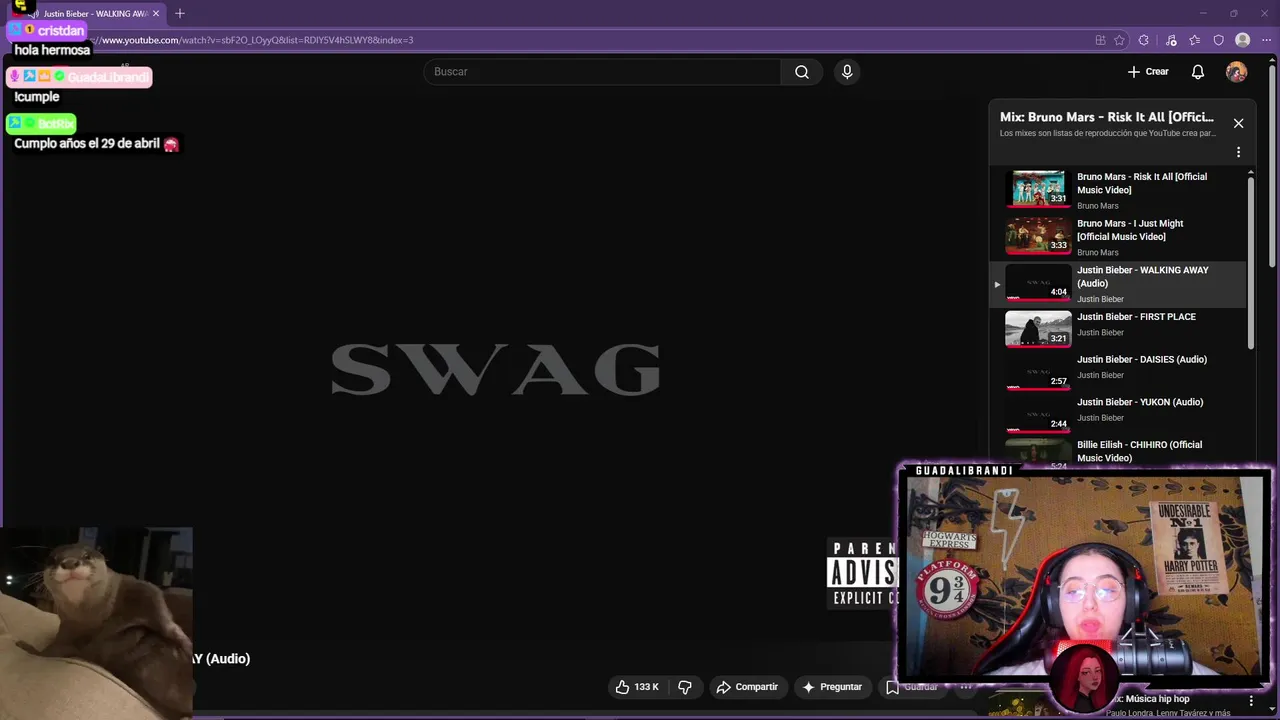The height and width of the screenshot is (720, 1280).
Task: Open options for Música hip hop mix
Action: [1251, 701]
